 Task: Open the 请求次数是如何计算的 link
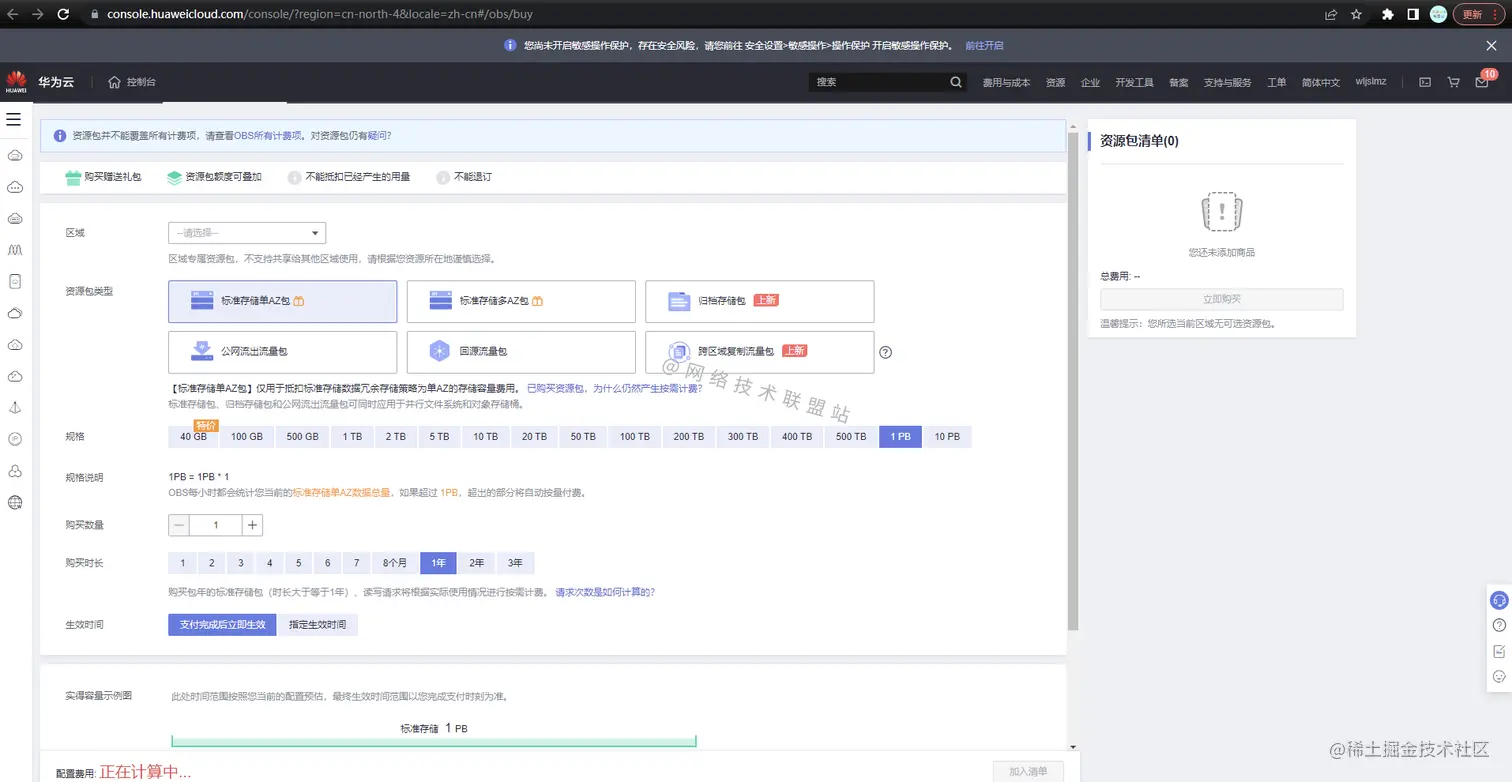tap(605, 592)
